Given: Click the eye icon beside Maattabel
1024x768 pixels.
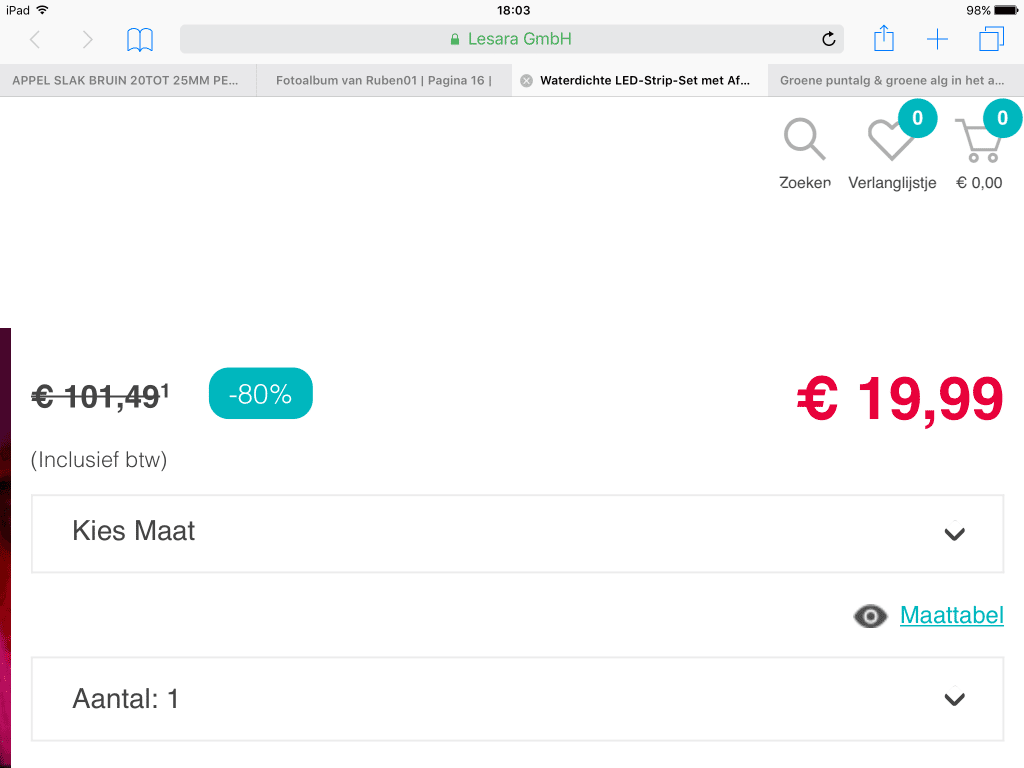Looking at the screenshot, I should click(x=870, y=616).
